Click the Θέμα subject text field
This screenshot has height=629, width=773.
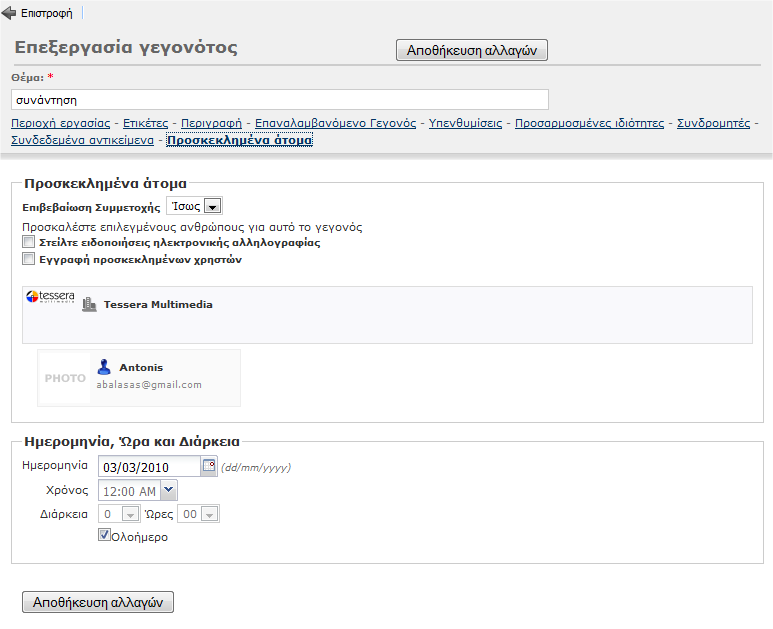[x=280, y=99]
